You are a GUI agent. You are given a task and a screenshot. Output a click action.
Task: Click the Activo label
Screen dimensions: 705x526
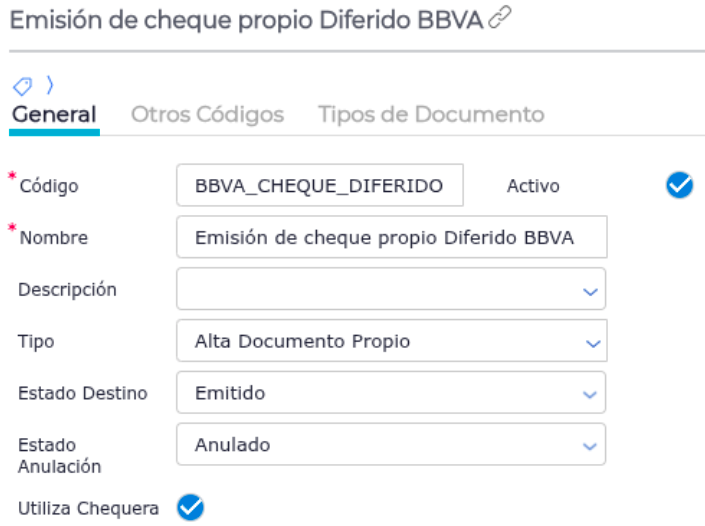(533, 186)
